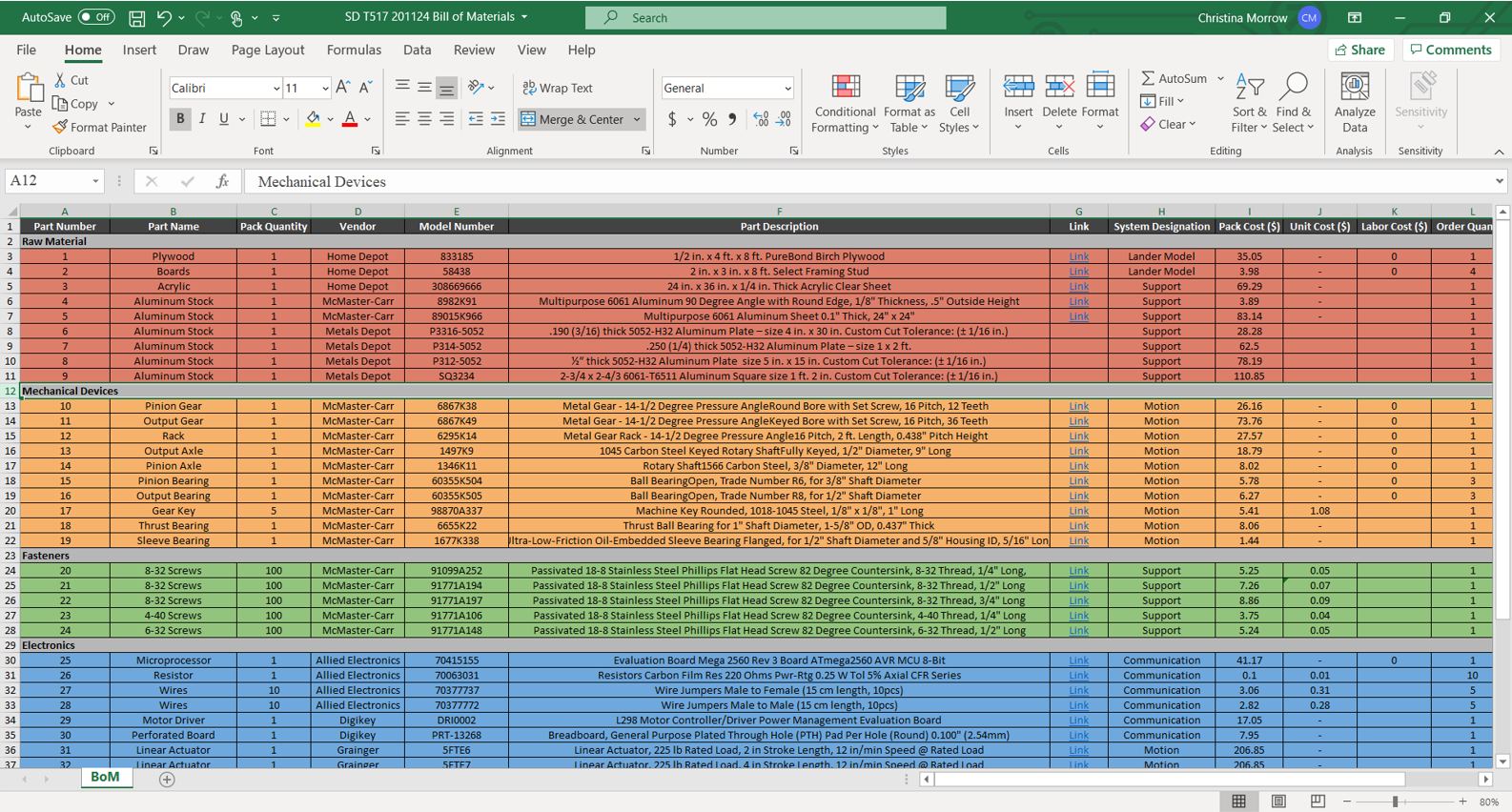Toggle Wrap Text
The width and height of the screenshot is (1512, 812).
coord(559,88)
